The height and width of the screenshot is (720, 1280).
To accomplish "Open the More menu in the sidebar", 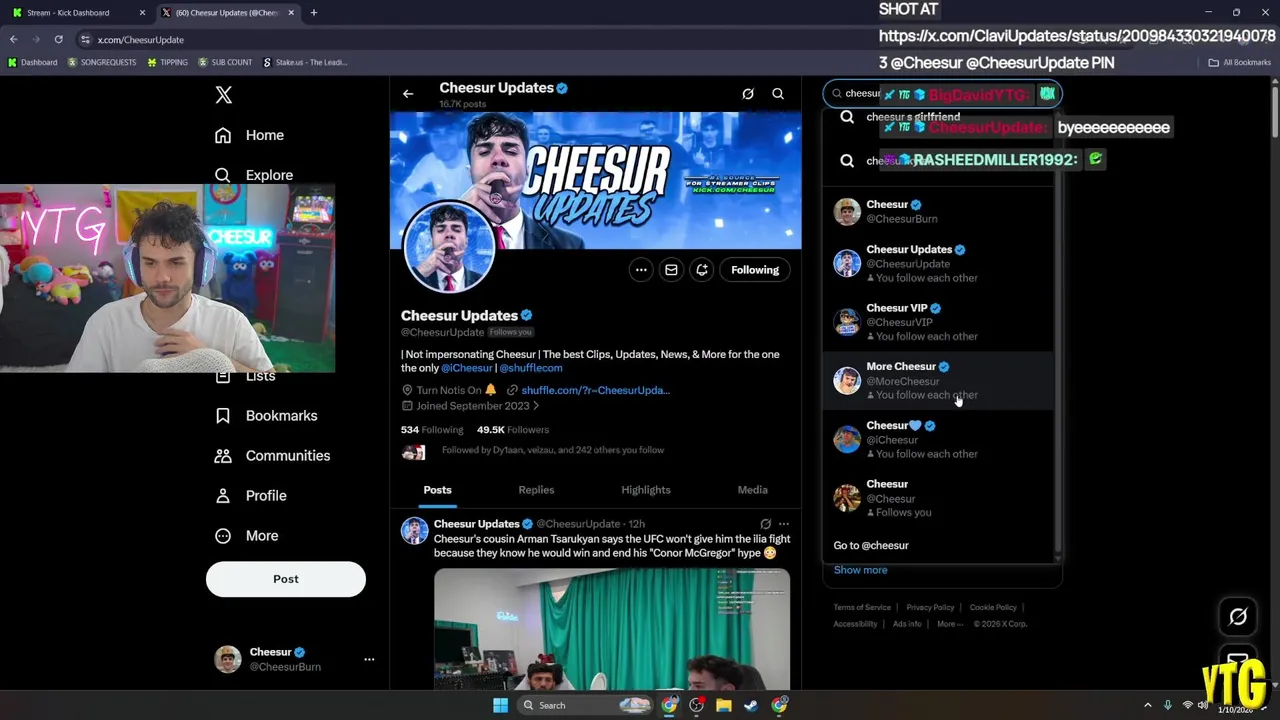I will (247, 536).
